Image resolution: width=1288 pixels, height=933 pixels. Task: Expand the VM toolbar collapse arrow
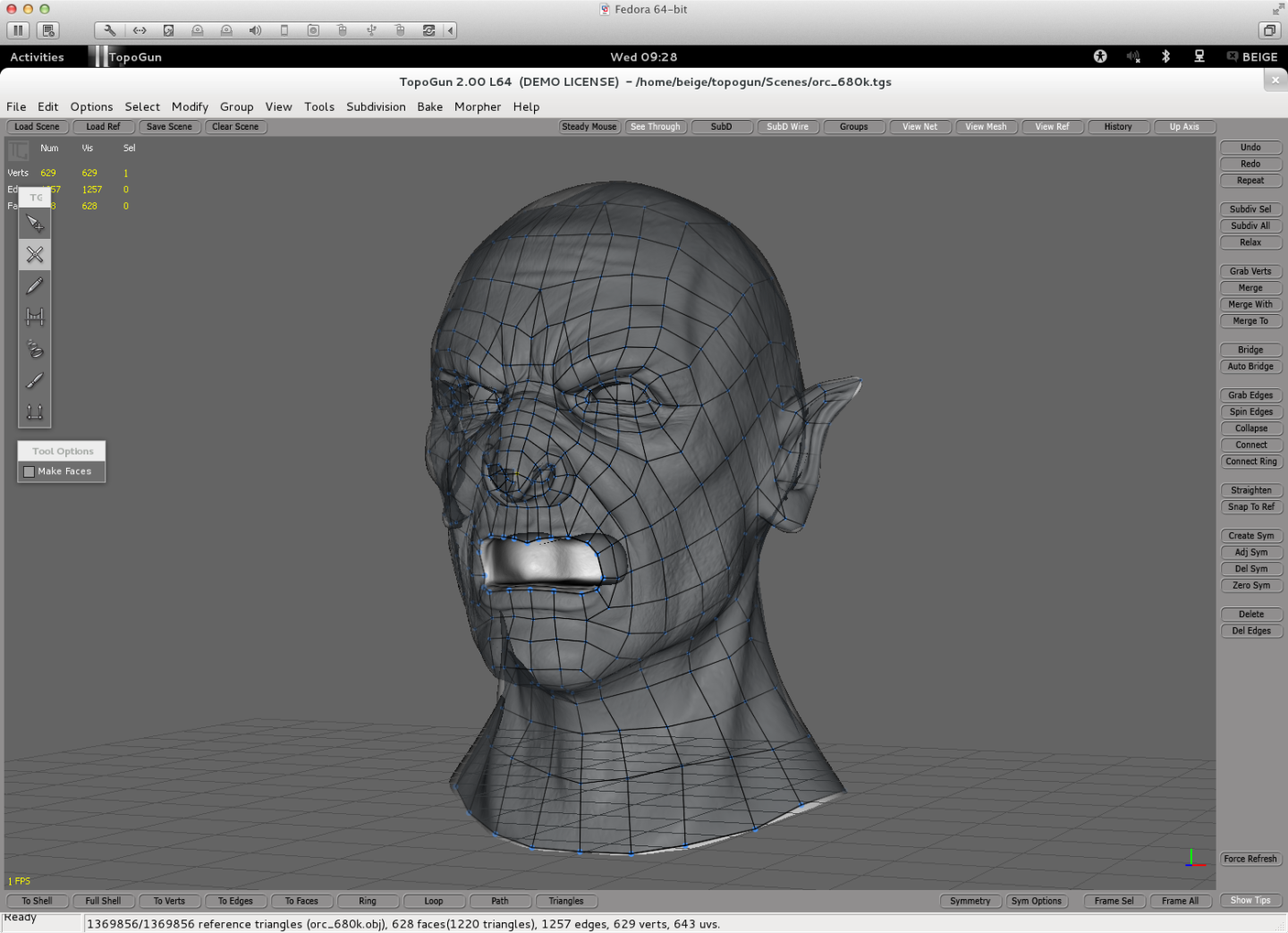pyautogui.click(x=451, y=30)
